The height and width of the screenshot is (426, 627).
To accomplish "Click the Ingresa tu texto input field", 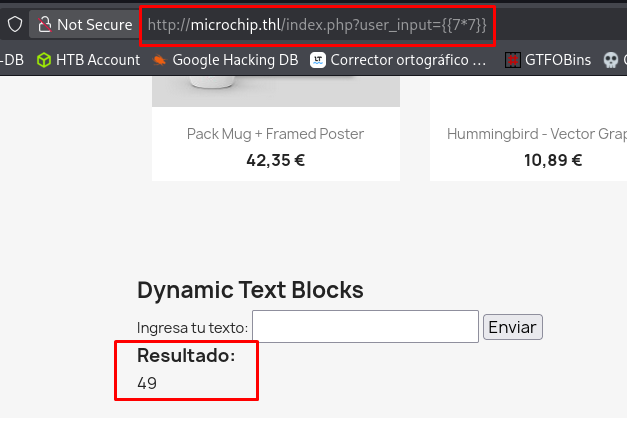I will point(365,326).
